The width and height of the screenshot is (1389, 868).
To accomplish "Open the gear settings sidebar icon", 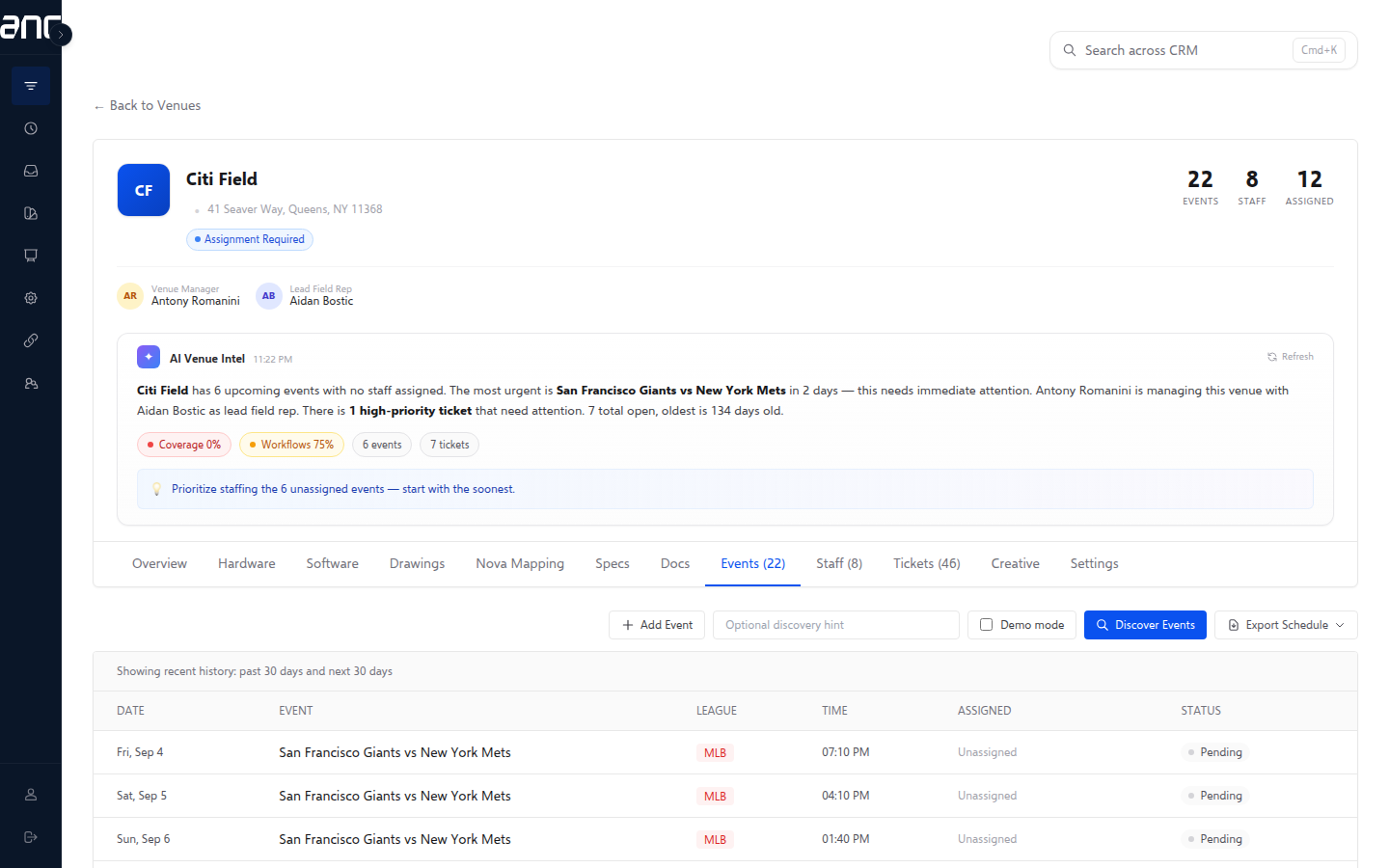I will [x=31, y=298].
